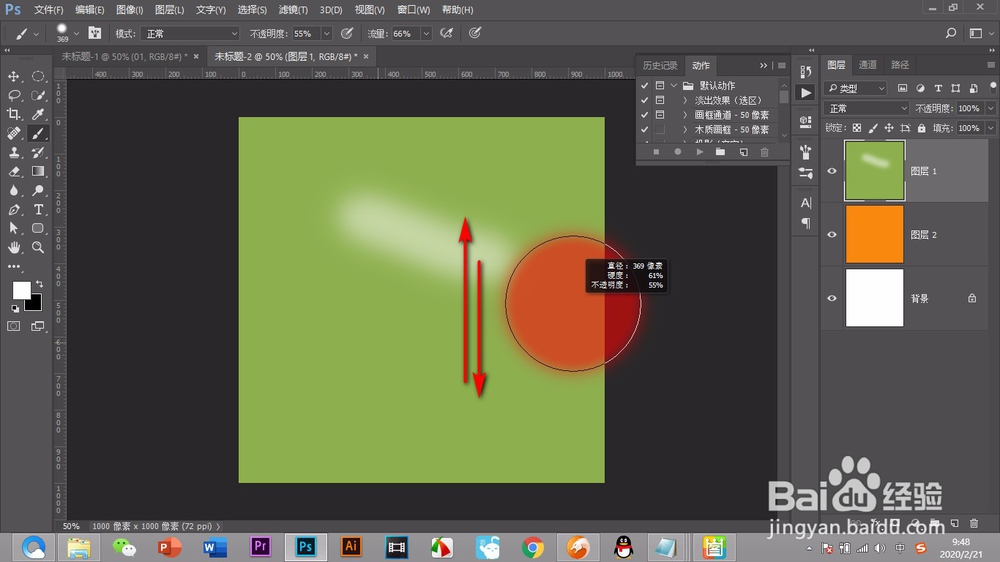Select the Healing Brush tool
Viewport: 1000px width, 562px height.
[x=13, y=133]
